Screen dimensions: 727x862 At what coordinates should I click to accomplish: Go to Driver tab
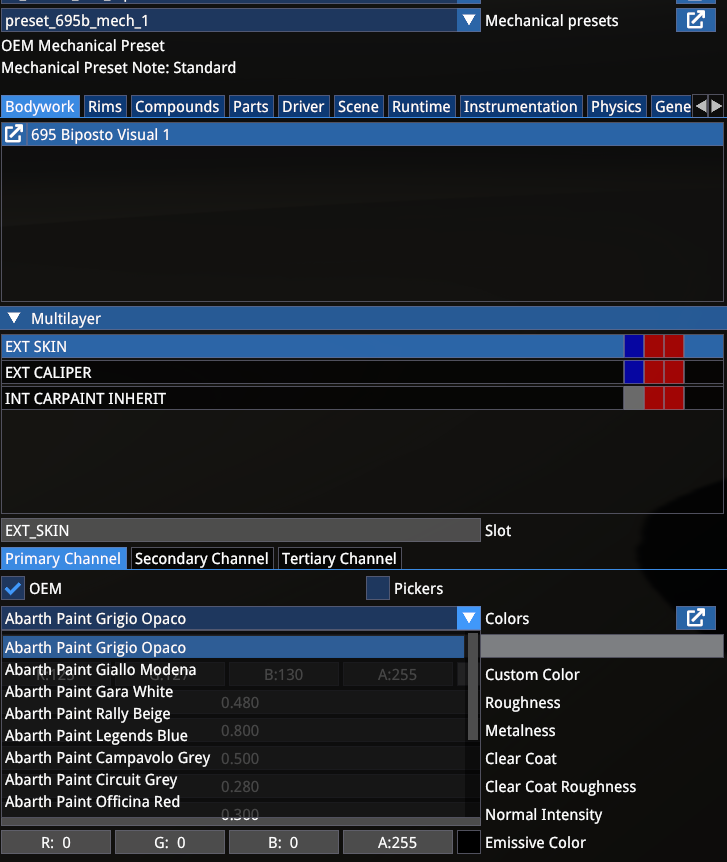[x=303, y=106]
